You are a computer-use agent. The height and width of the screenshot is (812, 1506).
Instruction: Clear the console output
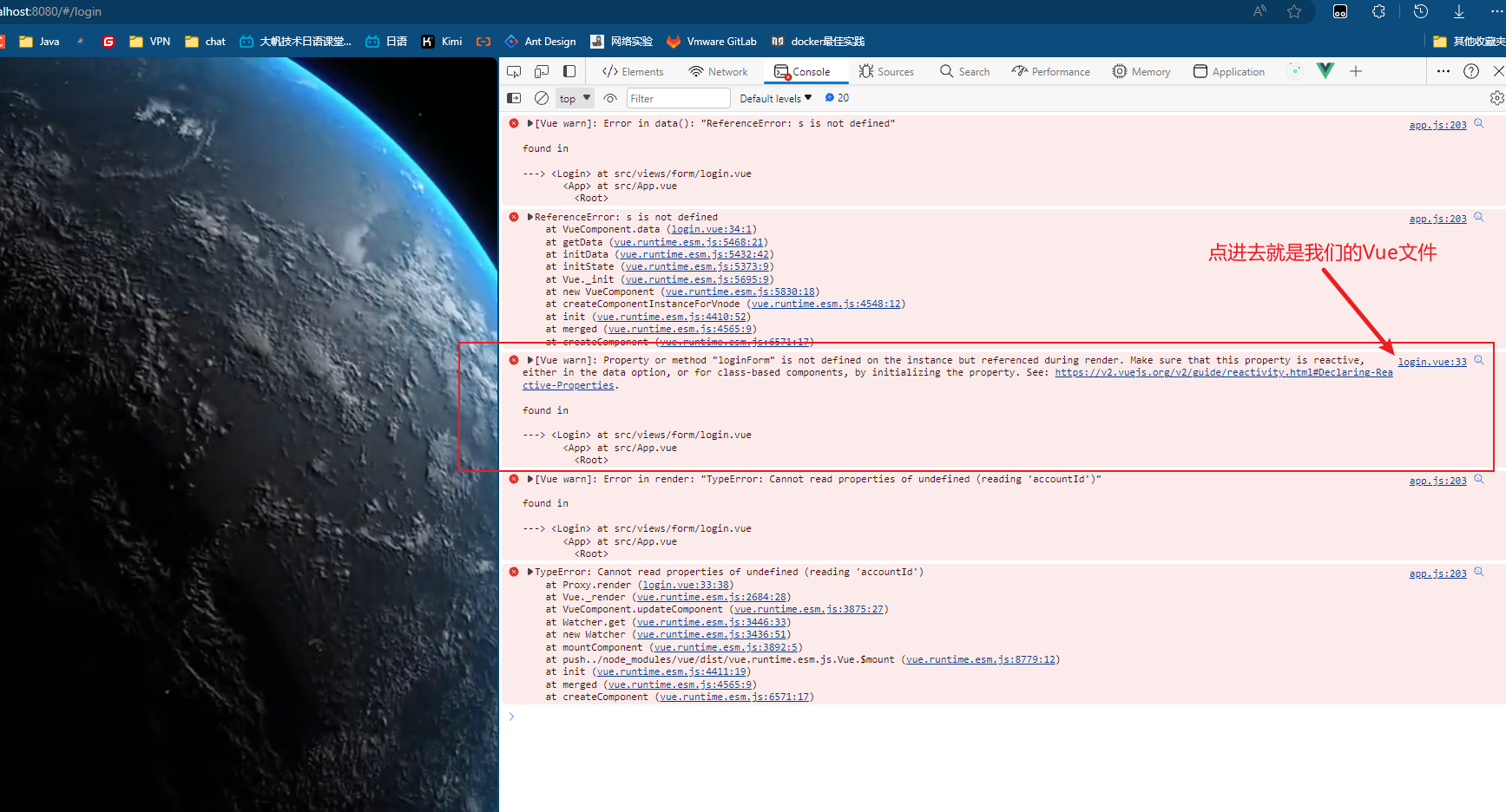[542, 98]
